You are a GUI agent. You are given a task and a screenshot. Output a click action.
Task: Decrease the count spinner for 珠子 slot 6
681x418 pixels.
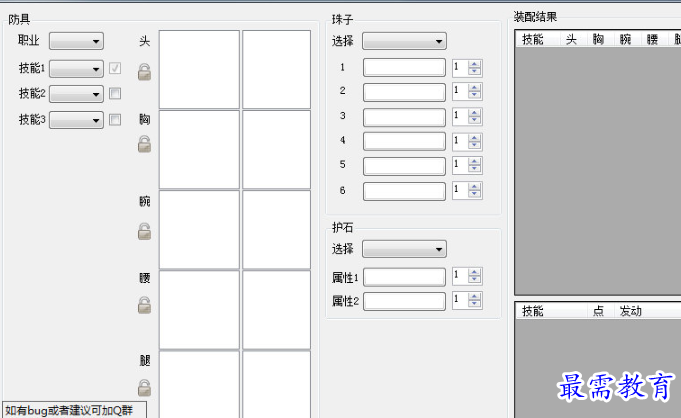[474, 194]
